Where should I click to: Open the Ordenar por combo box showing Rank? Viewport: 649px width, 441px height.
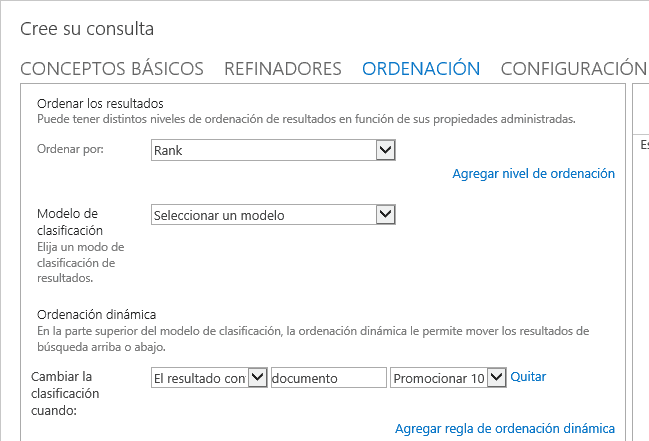point(273,150)
